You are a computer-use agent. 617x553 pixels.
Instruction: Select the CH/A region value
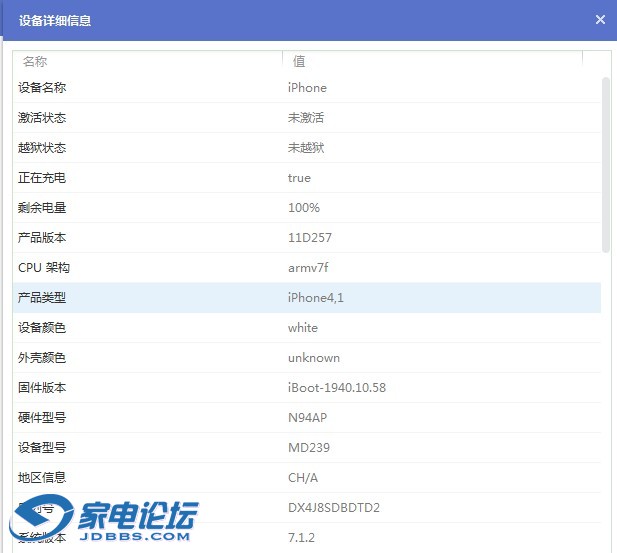(303, 477)
